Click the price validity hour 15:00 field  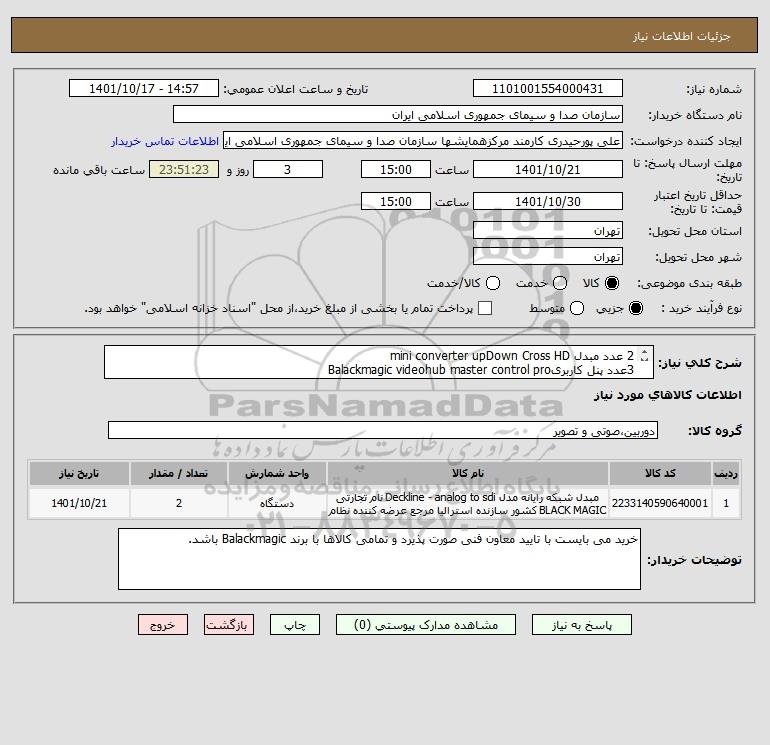pos(396,201)
